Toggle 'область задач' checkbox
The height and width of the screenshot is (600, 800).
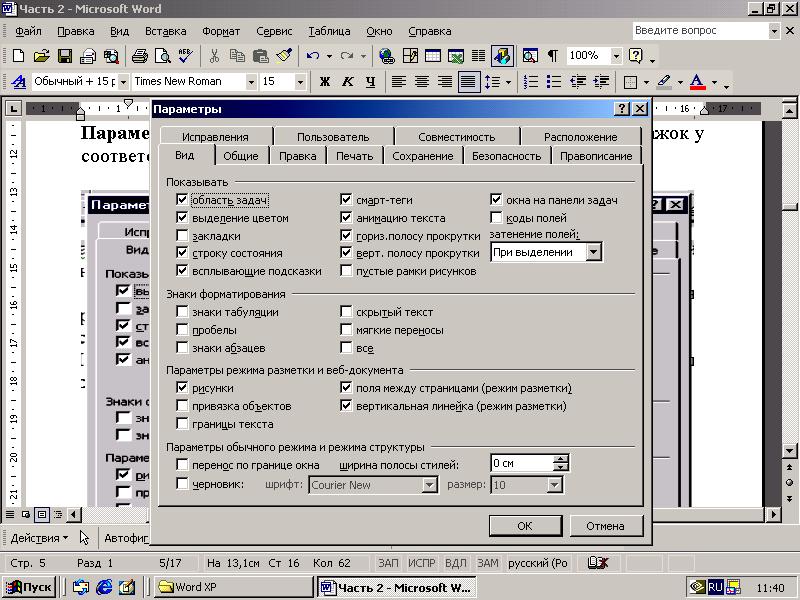(x=182, y=199)
